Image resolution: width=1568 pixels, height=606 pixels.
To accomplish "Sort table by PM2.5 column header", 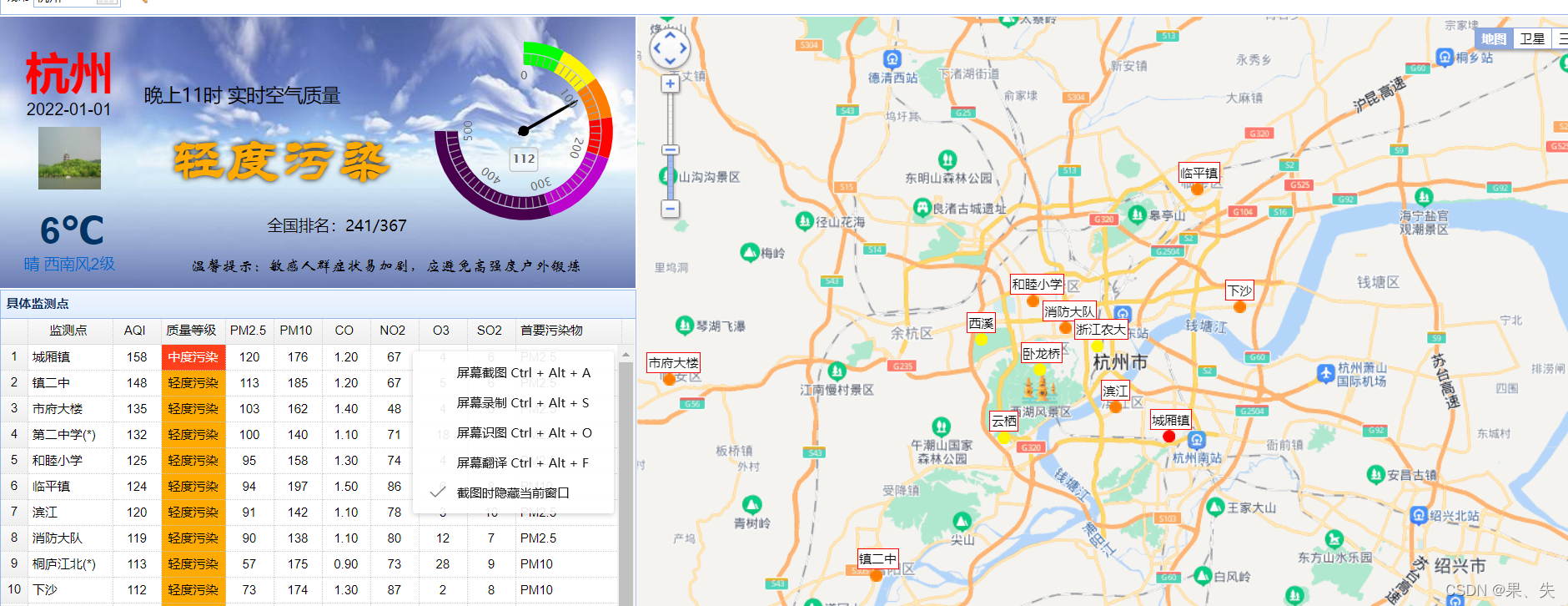I will click(x=249, y=331).
